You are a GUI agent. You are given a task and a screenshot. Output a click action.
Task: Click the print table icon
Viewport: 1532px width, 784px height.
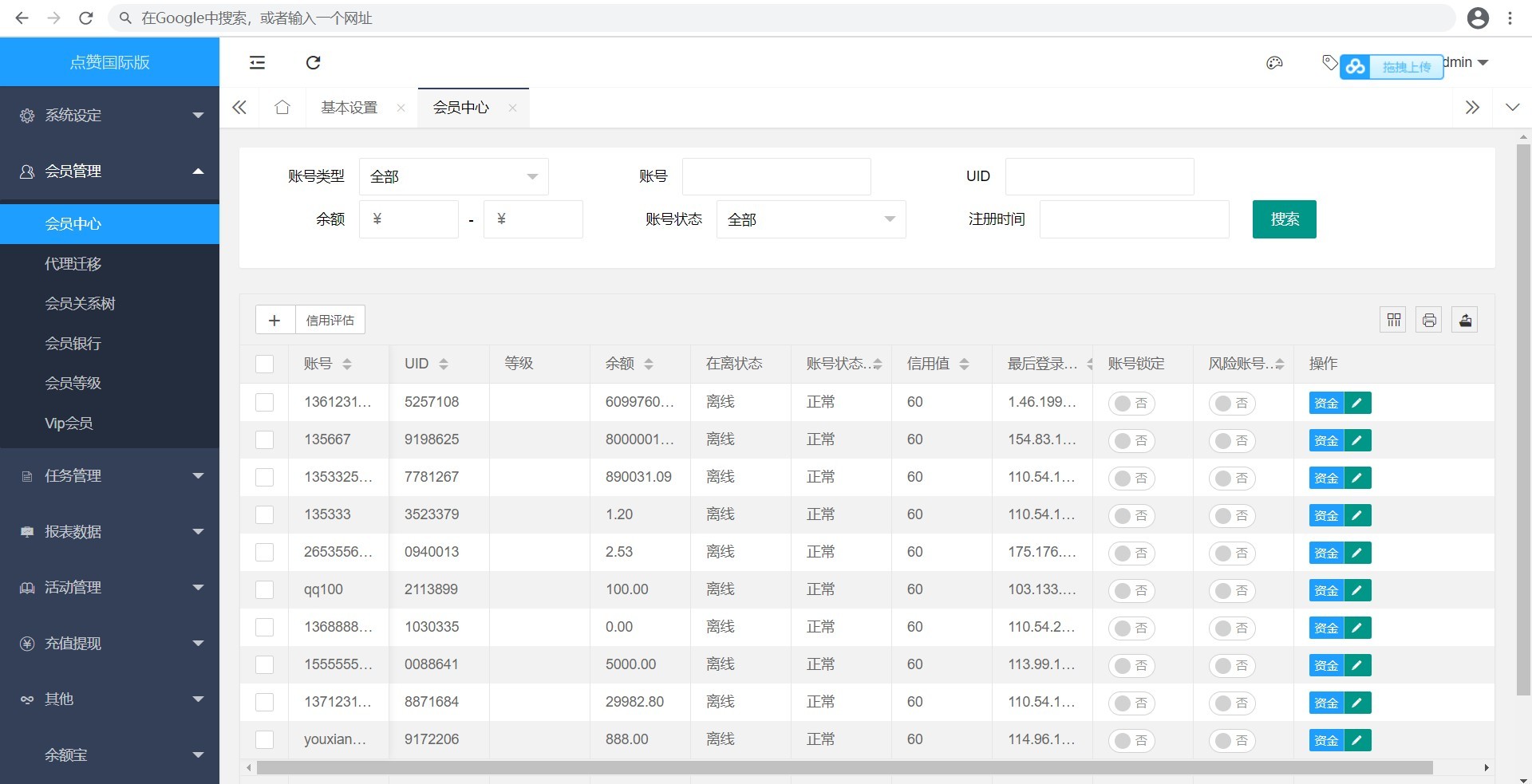[1429, 320]
